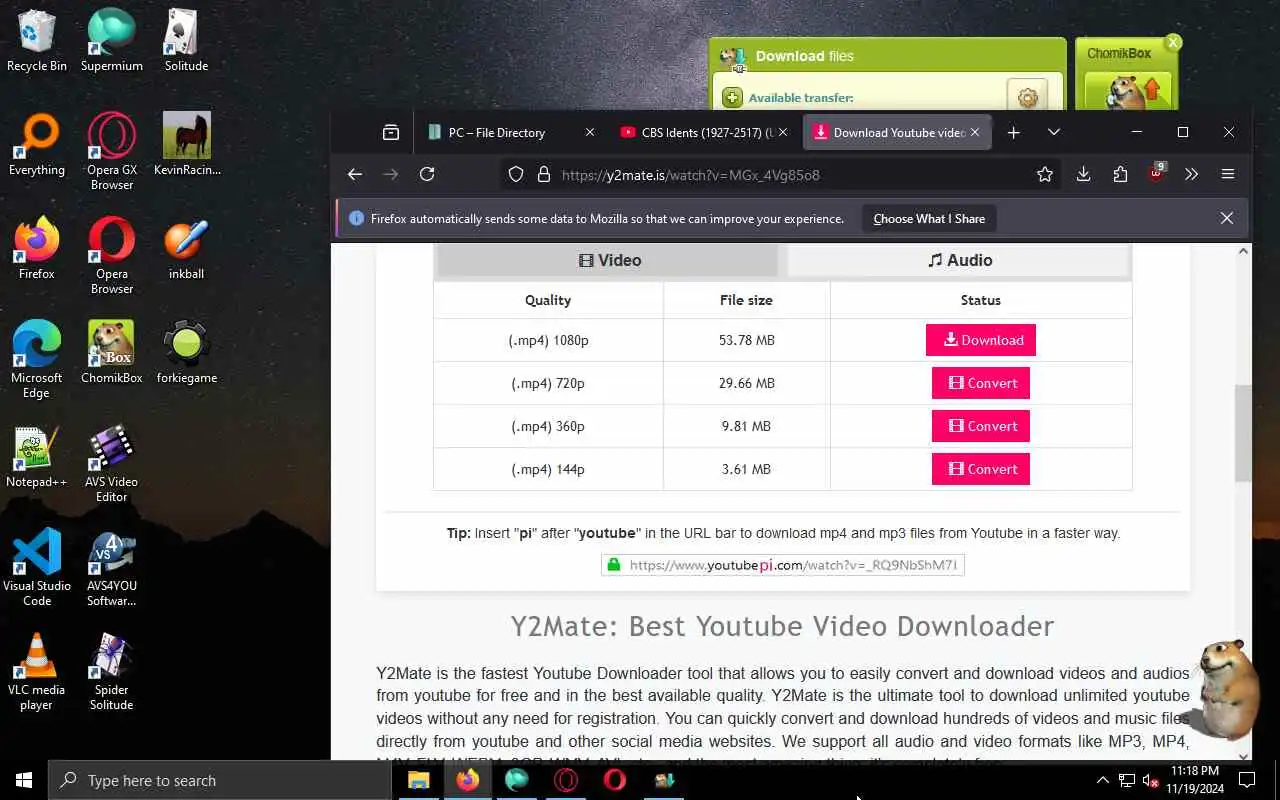Bookmark this page with the star icon
This screenshot has width=1280, height=800.
pos(1045,174)
